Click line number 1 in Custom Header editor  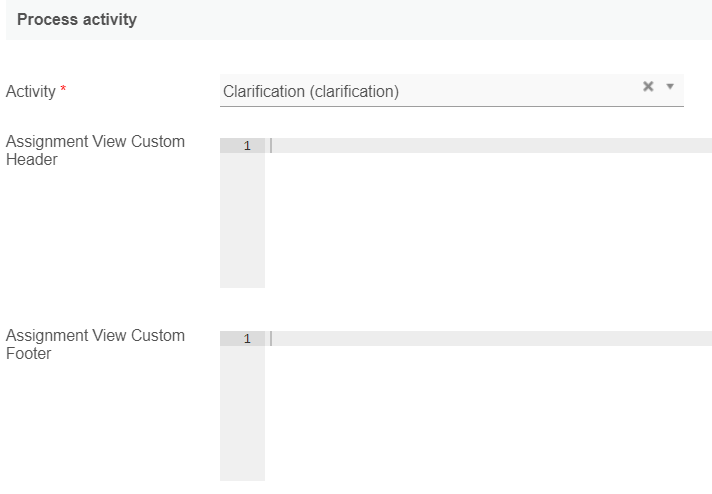pyautogui.click(x=246, y=146)
